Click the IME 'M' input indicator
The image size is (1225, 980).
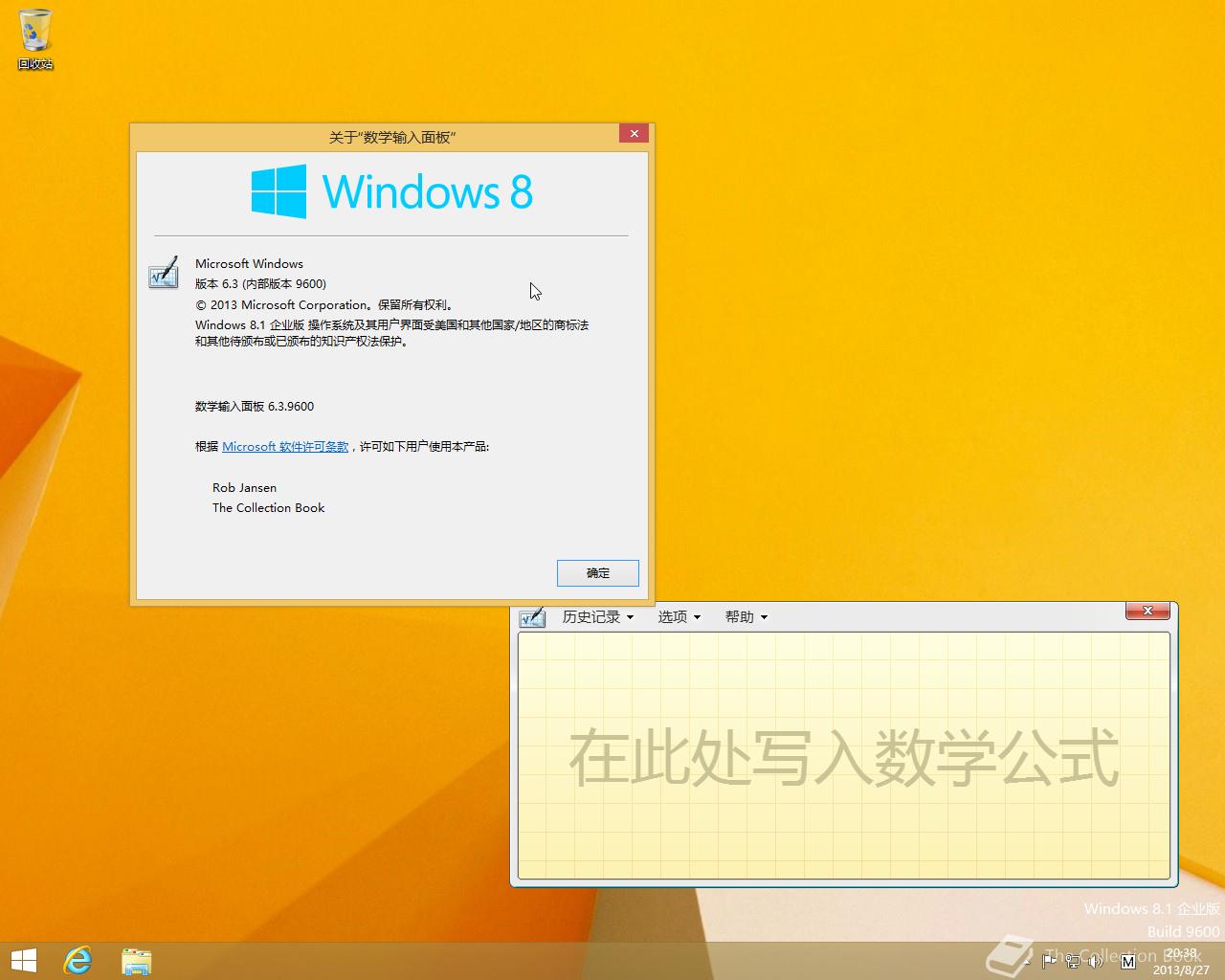coord(1128,961)
